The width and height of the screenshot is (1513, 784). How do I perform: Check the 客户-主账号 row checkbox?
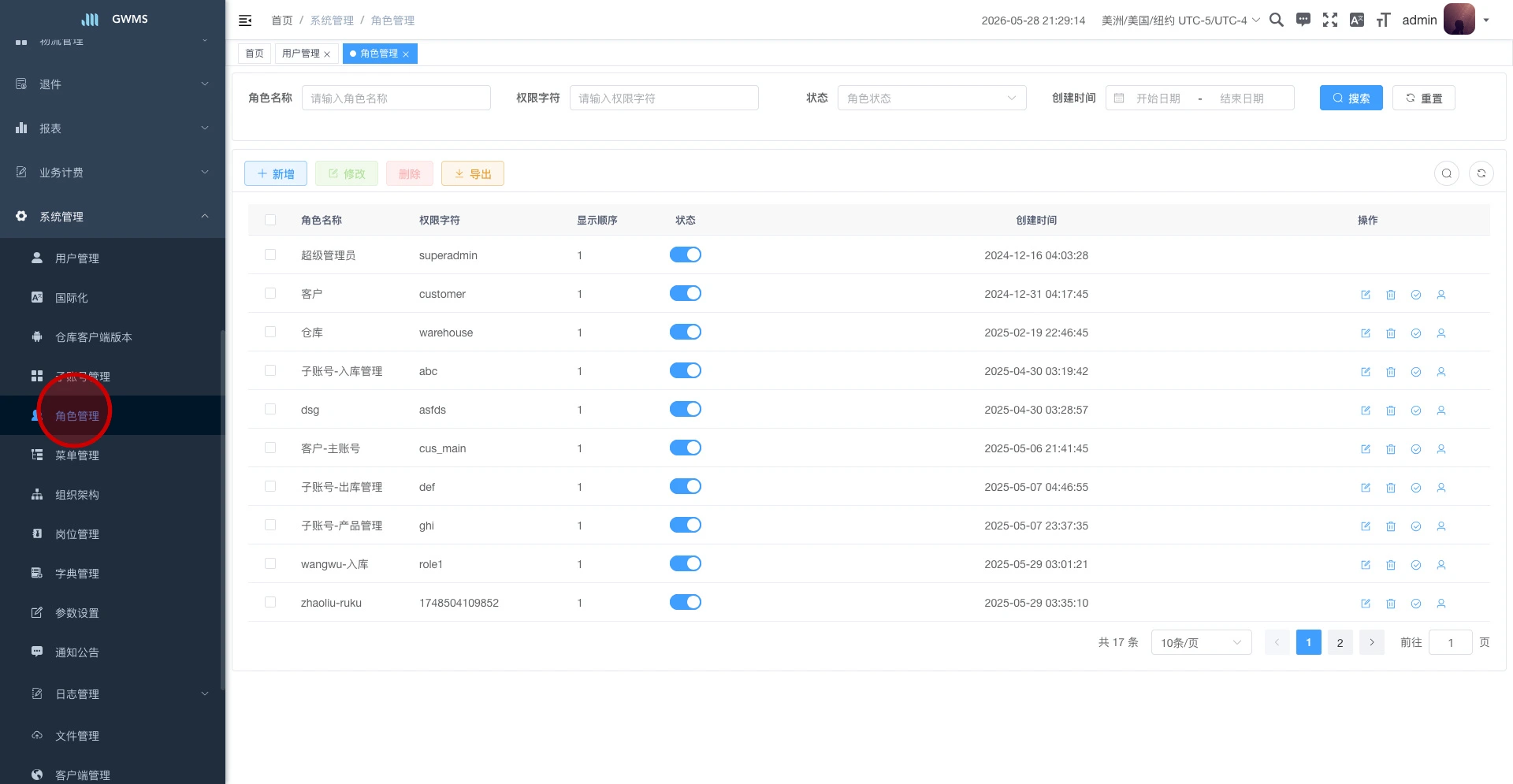click(270, 448)
